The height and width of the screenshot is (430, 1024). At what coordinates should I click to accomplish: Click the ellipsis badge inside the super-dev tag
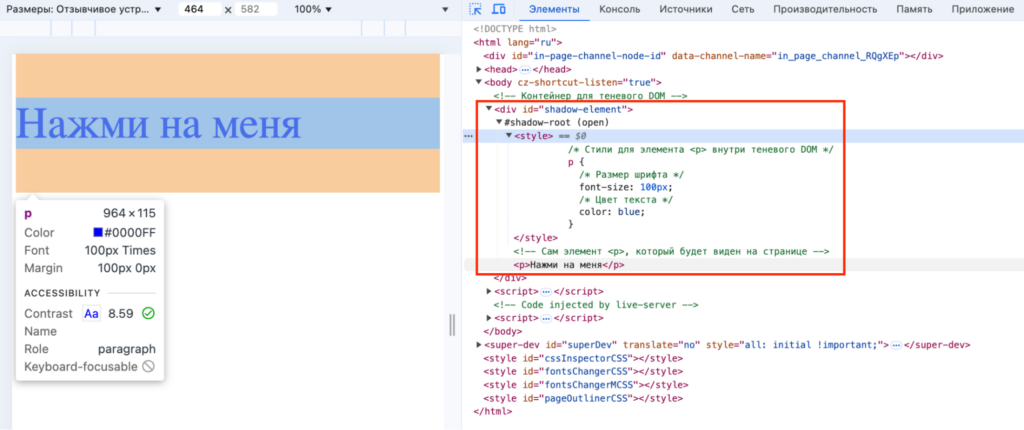897,345
